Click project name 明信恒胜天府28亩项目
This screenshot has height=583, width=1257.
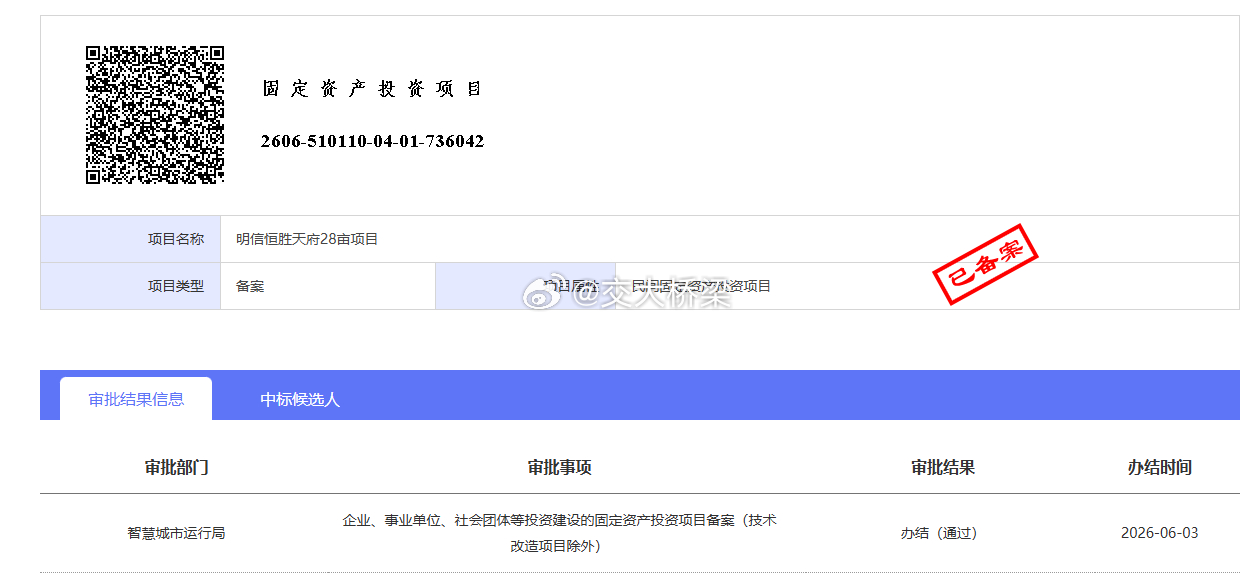click(x=307, y=239)
